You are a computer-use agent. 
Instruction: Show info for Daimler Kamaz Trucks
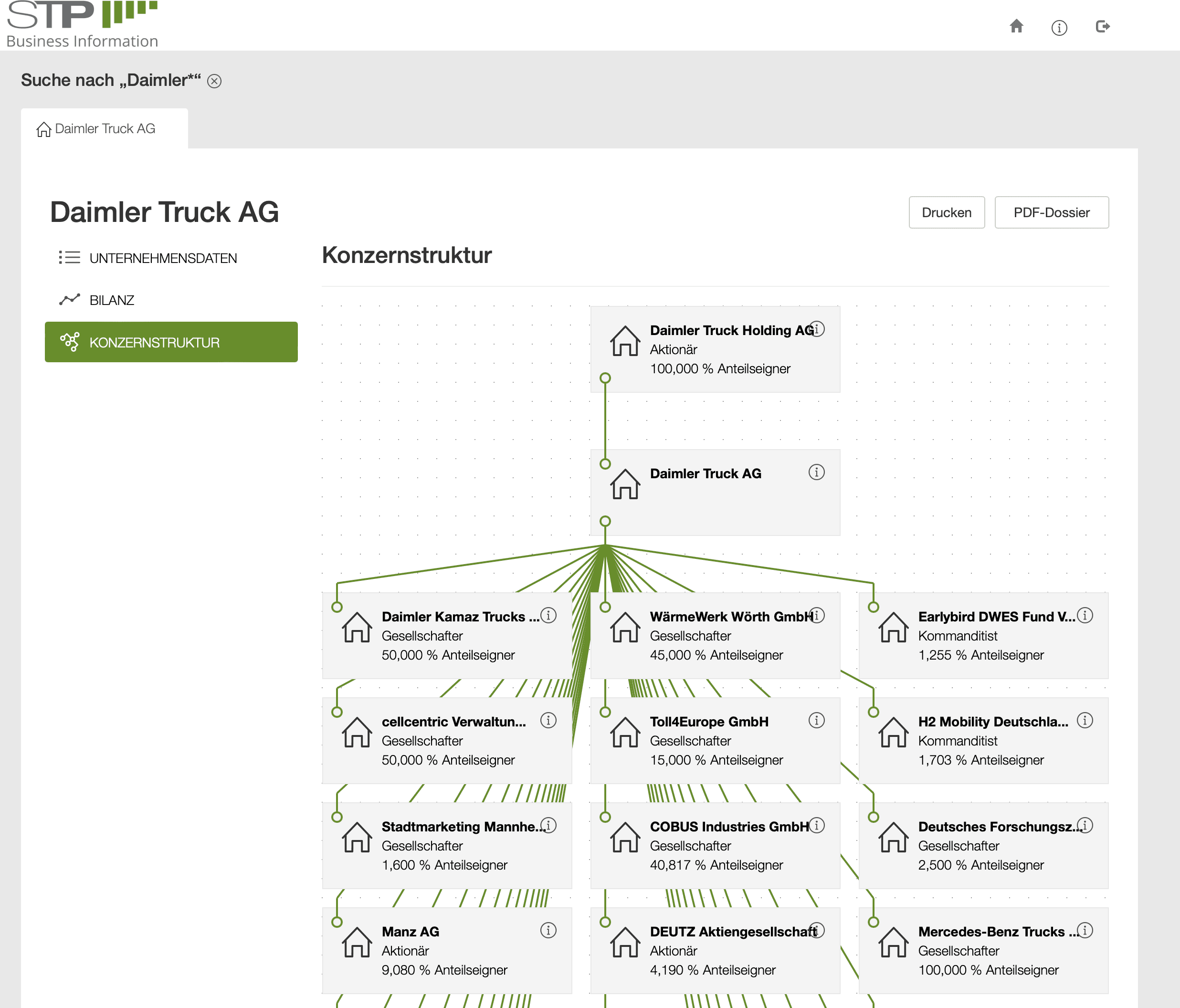[548, 615]
